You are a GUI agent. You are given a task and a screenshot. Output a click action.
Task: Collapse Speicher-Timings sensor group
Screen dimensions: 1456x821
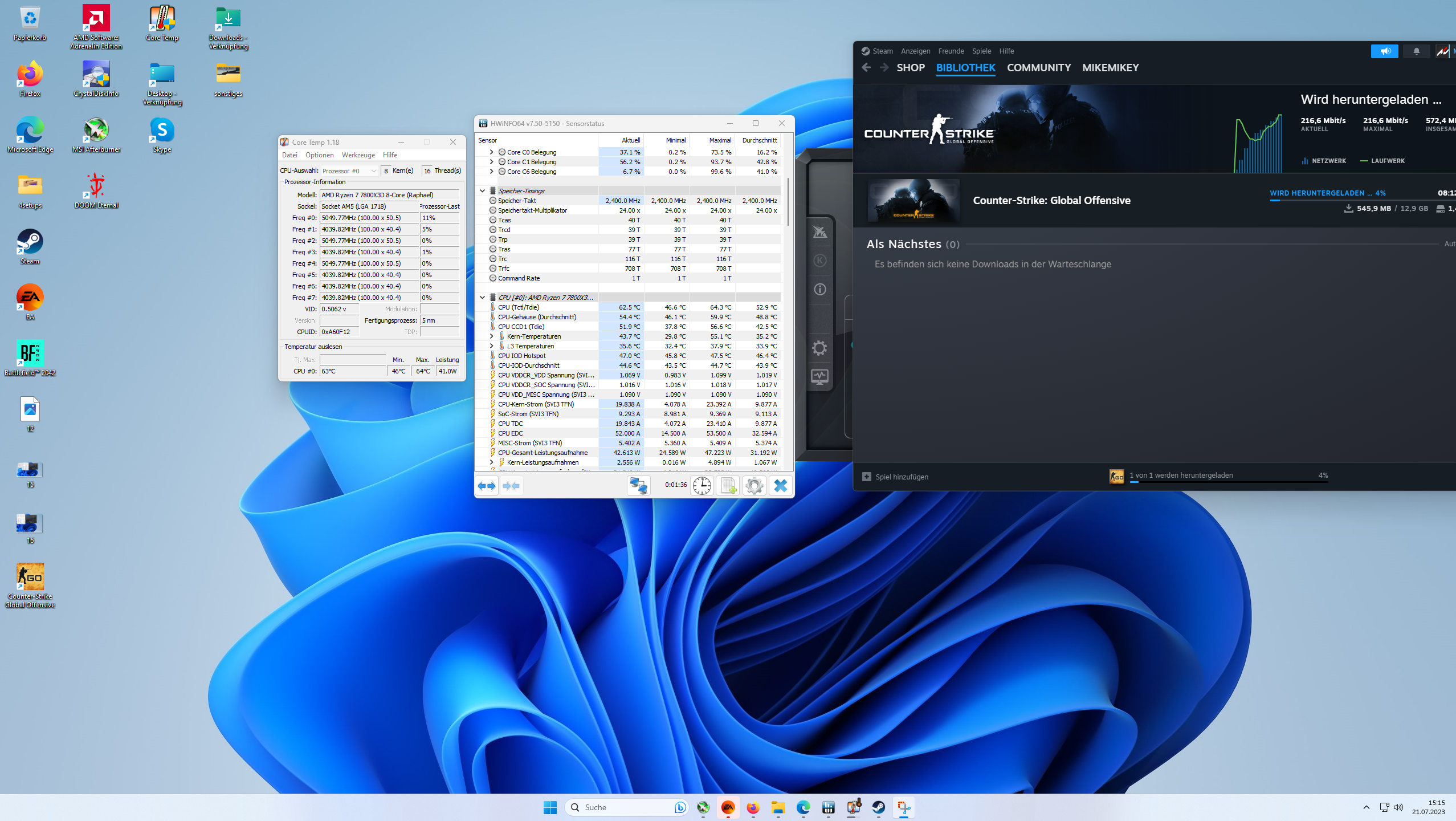click(x=482, y=191)
